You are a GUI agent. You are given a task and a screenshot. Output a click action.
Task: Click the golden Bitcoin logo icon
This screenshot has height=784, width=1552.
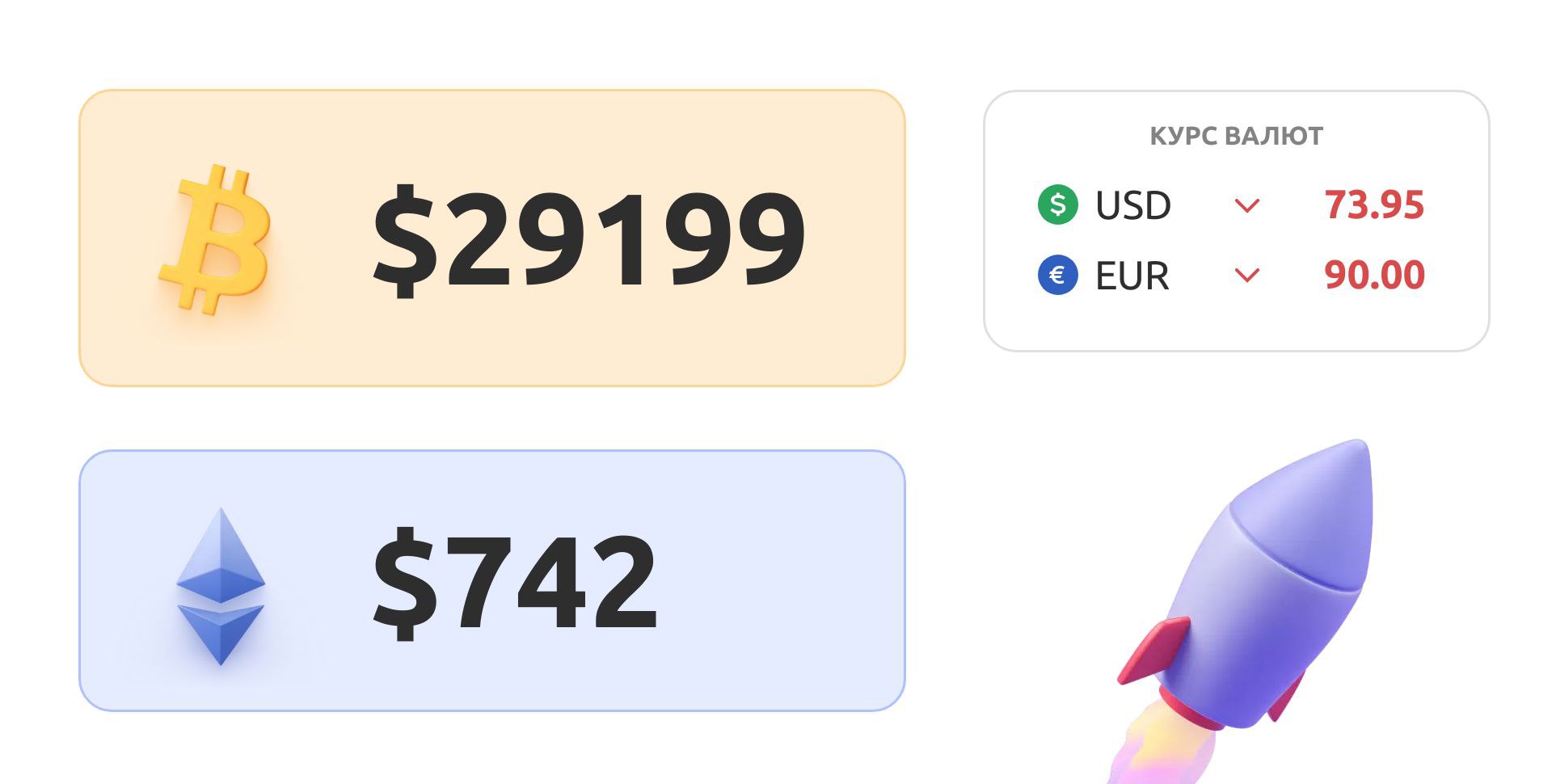[215, 239]
